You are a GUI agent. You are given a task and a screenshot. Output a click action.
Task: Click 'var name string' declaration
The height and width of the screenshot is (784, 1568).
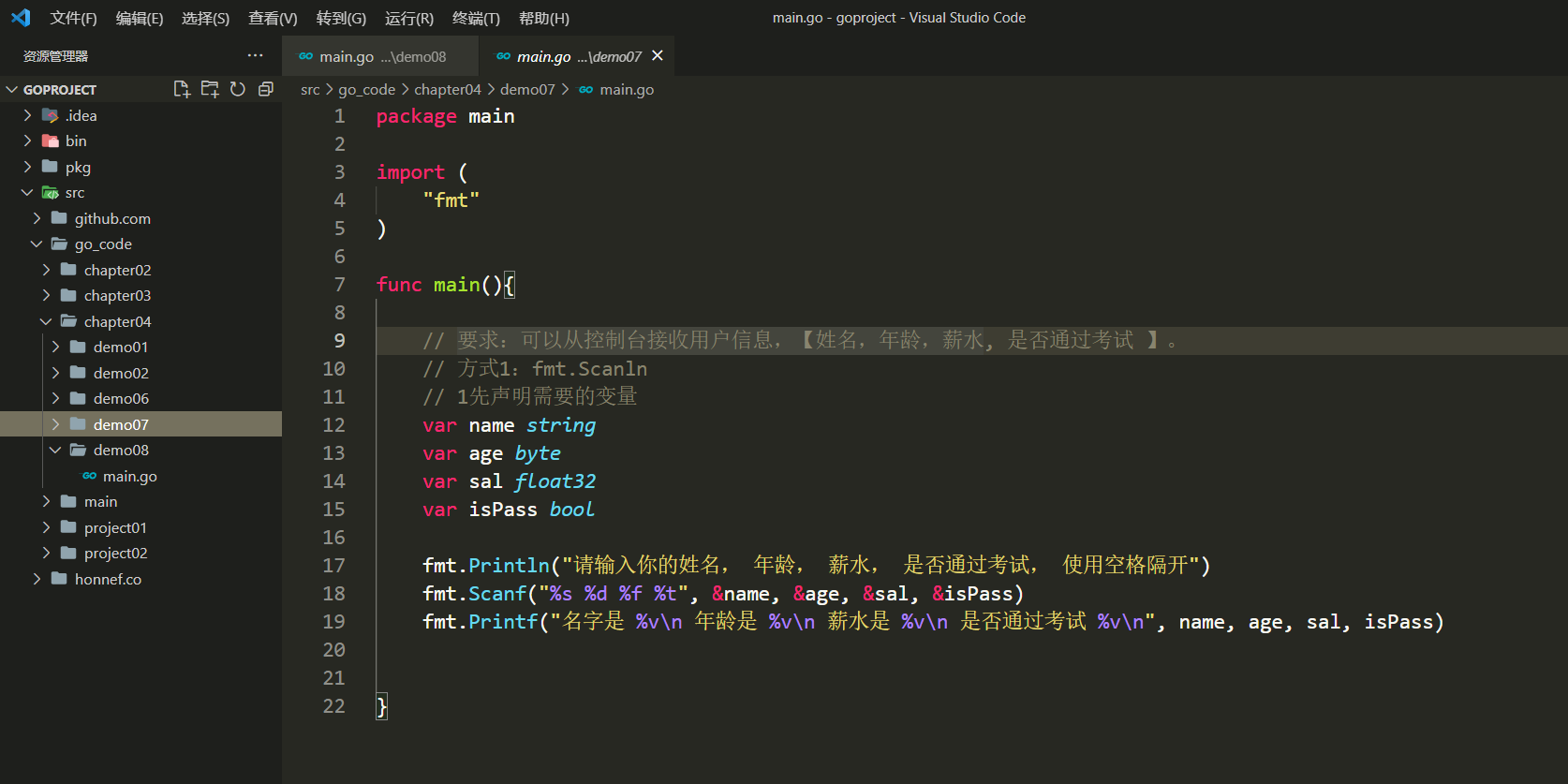[x=509, y=425]
